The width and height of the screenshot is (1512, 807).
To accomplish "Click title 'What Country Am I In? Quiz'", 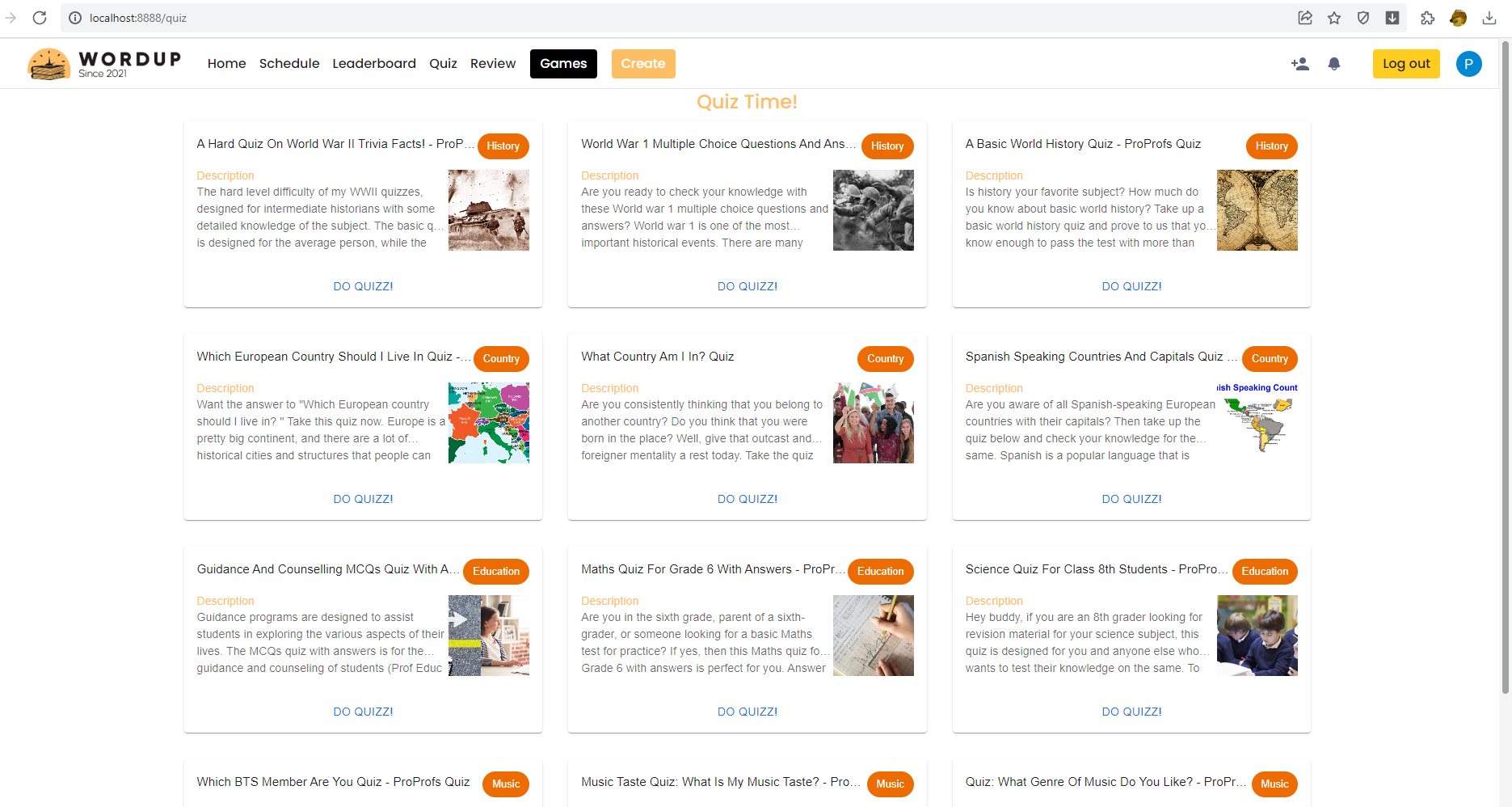I will [658, 357].
